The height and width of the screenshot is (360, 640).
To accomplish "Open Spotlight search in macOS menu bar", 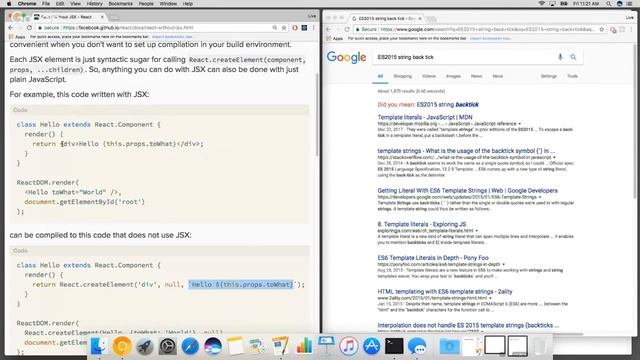I will tap(609, 4).
